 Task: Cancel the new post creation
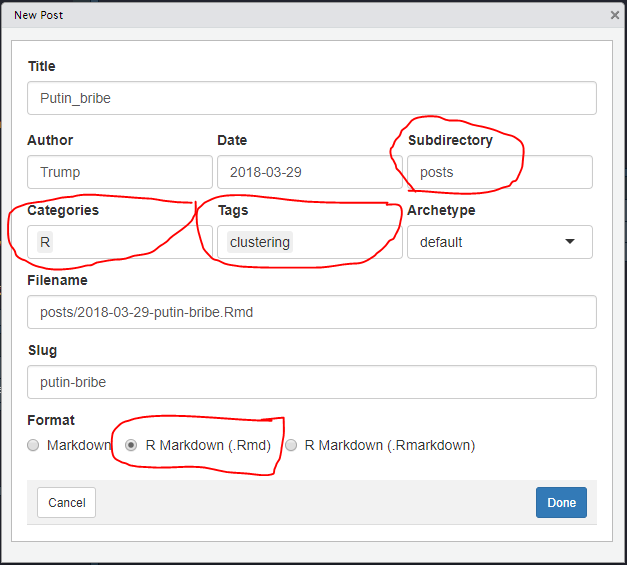[x=66, y=502]
